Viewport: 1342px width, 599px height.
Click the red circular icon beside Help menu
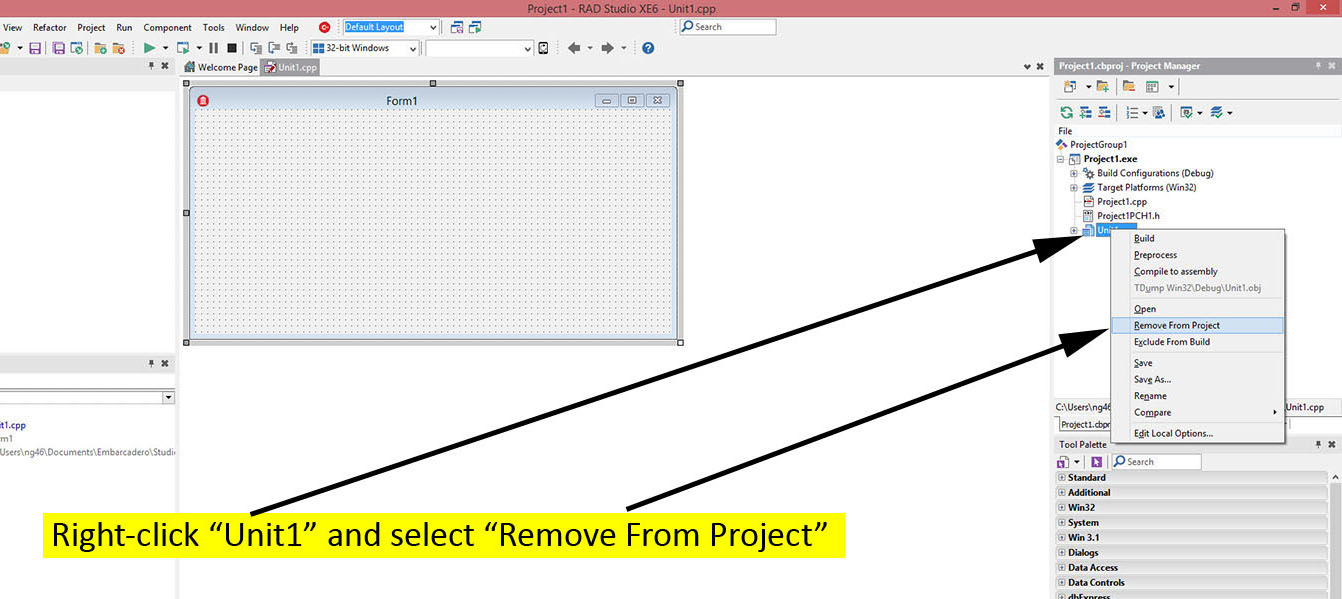324,27
